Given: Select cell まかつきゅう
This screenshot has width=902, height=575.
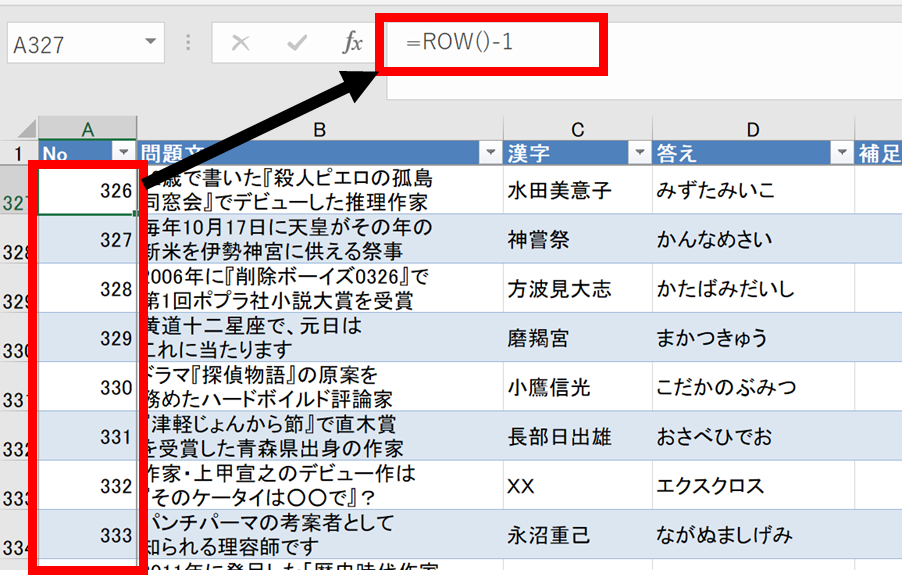Looking at the screenshot, I should click(x=754, y=338).
